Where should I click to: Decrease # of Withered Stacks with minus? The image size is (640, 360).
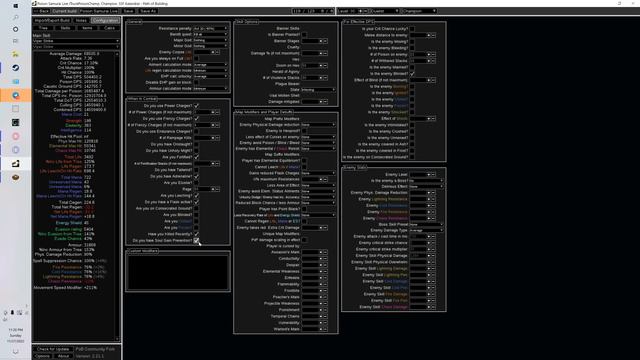pyautogui.click(x=433, y=61)
